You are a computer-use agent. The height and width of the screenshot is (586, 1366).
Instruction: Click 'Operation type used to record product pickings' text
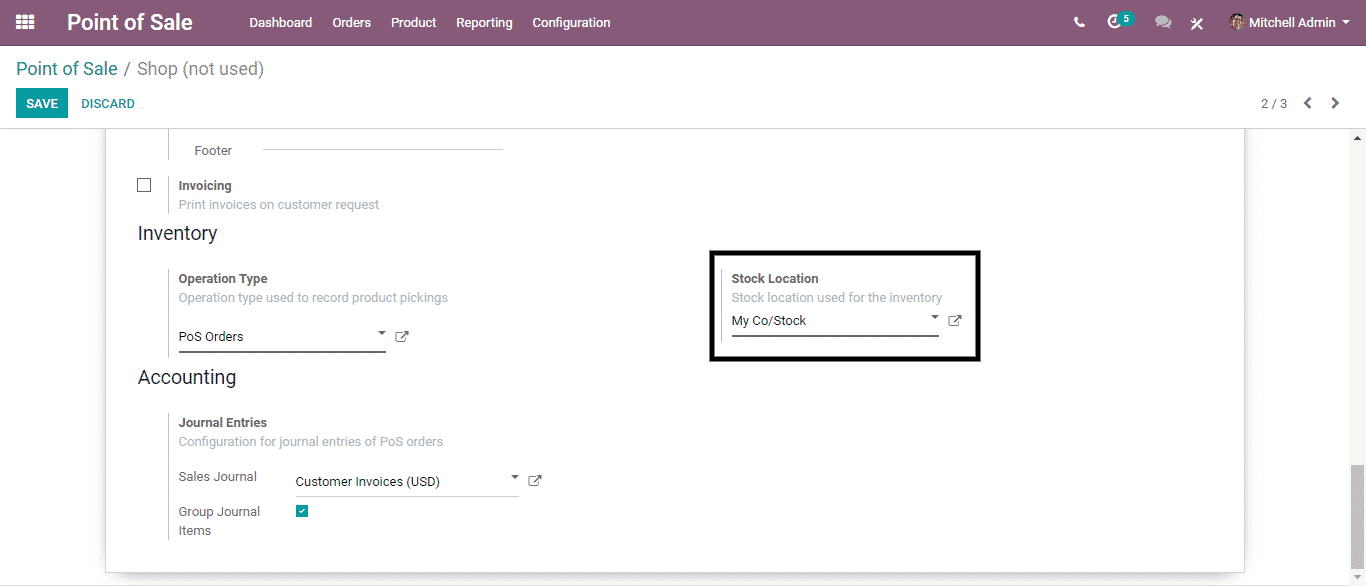[x=313, y=298]
